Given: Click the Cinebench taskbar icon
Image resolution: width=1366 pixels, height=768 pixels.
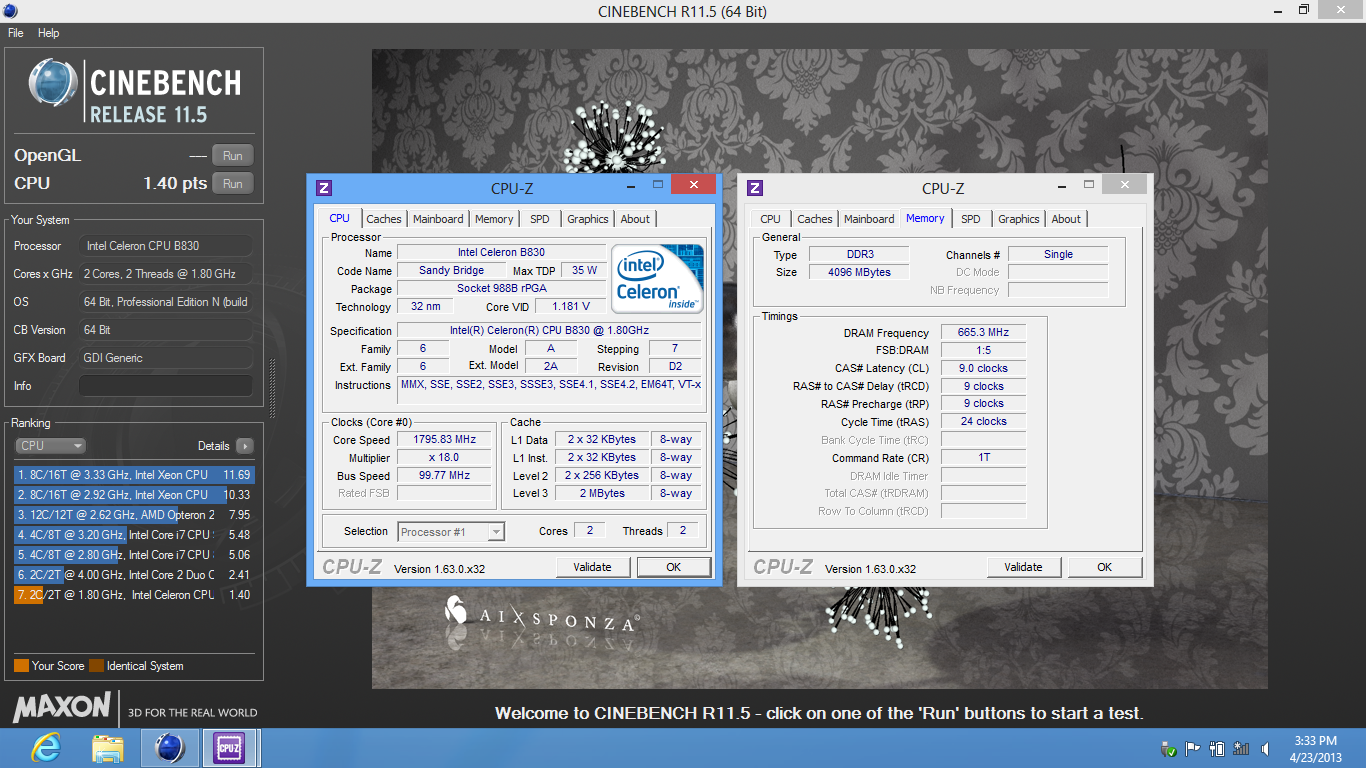Looking at the screenshot, I should [x=169, y=748].
